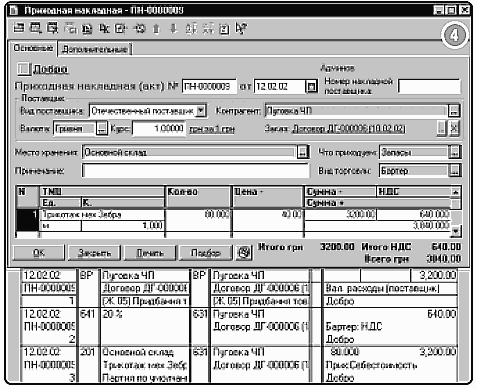This screenshot has height=390, width=477.
Task: Click the Примечание text field
Action: [195, 171]
